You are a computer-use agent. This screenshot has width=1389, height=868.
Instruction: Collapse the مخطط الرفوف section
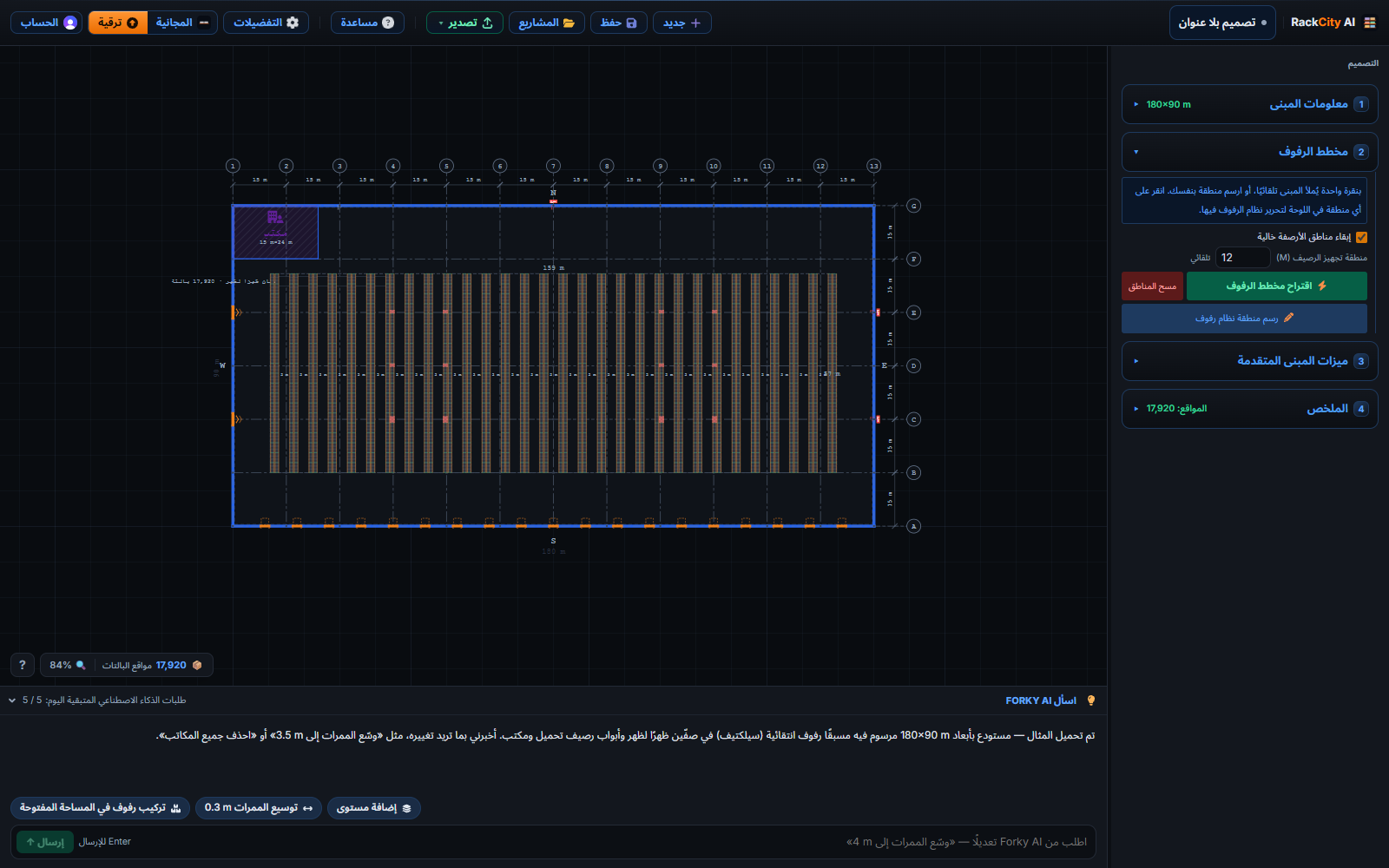click(1249, 152)
